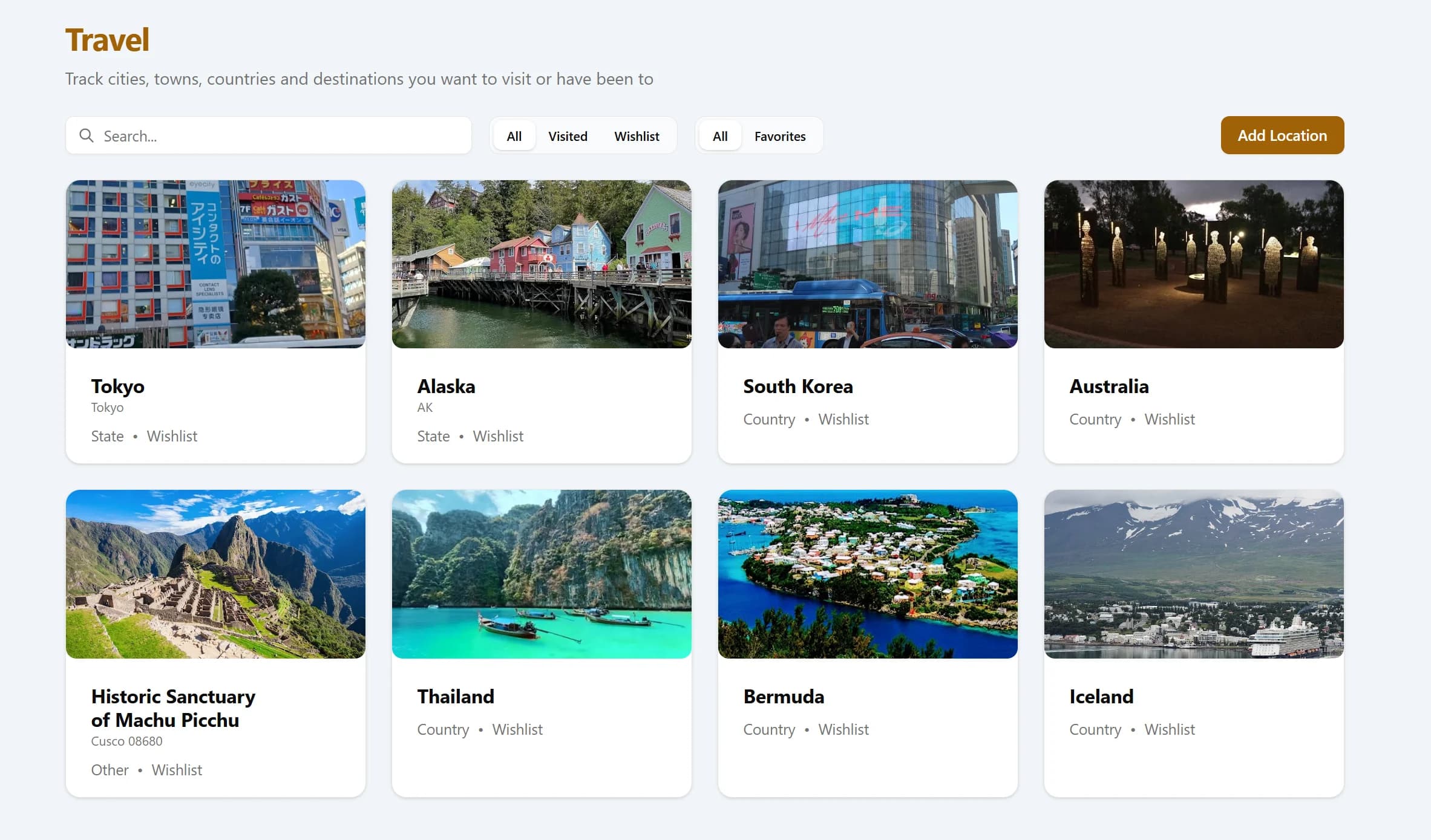Viewport: 1431px width, 840px height.
Task: Click the search magnifier icon
Action: tap(87, 135)
